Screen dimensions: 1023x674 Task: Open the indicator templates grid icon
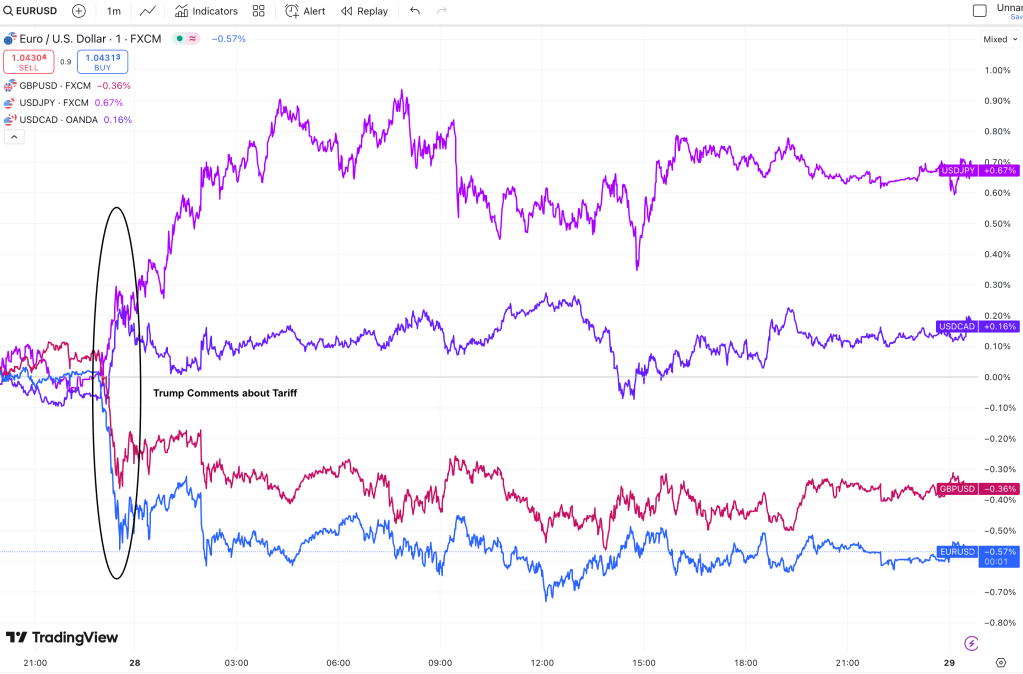[x=259, y=11]
